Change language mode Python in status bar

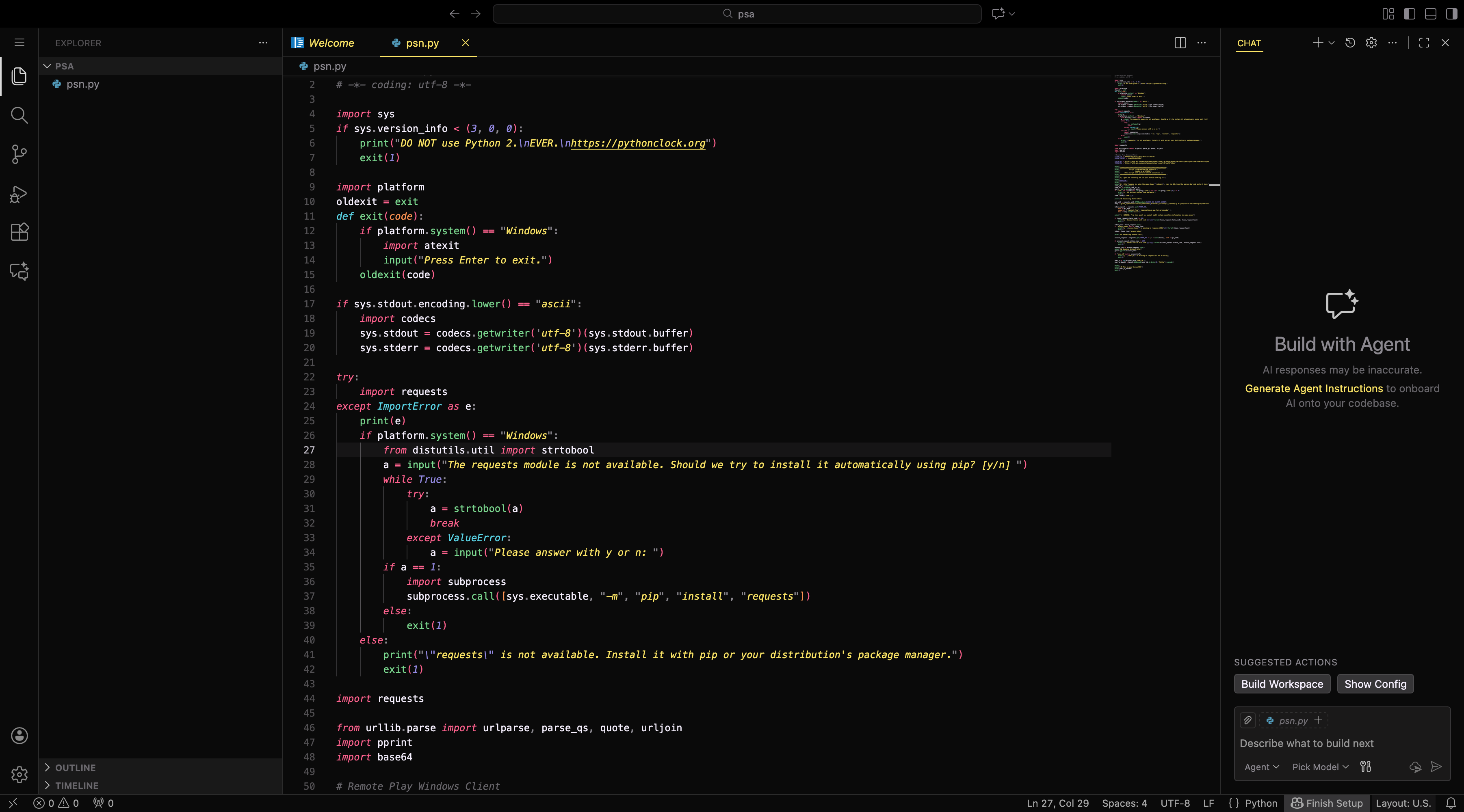point(1261,803)
